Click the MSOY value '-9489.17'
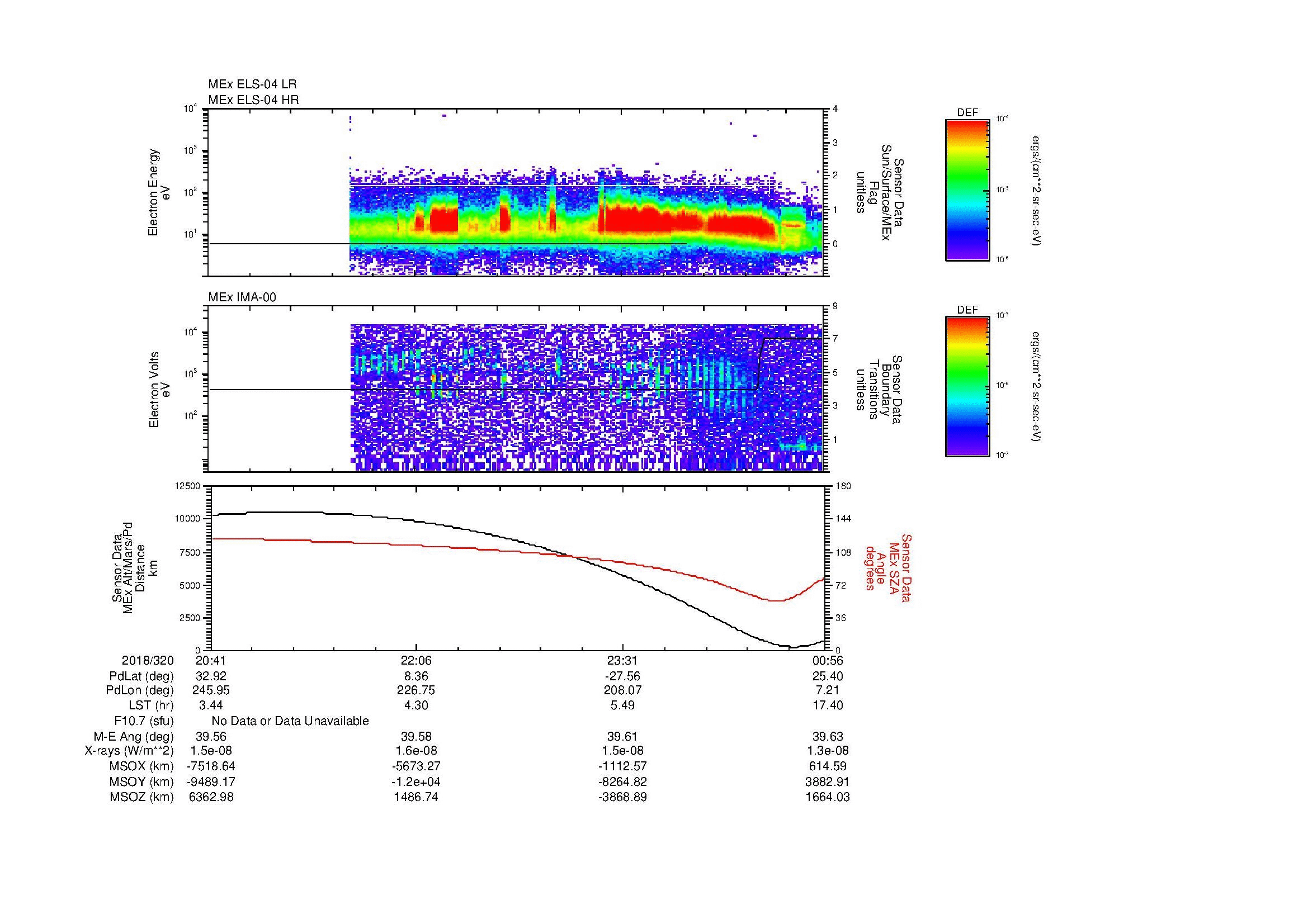The width and height of the screenshot is (1308, 924). 211,782
